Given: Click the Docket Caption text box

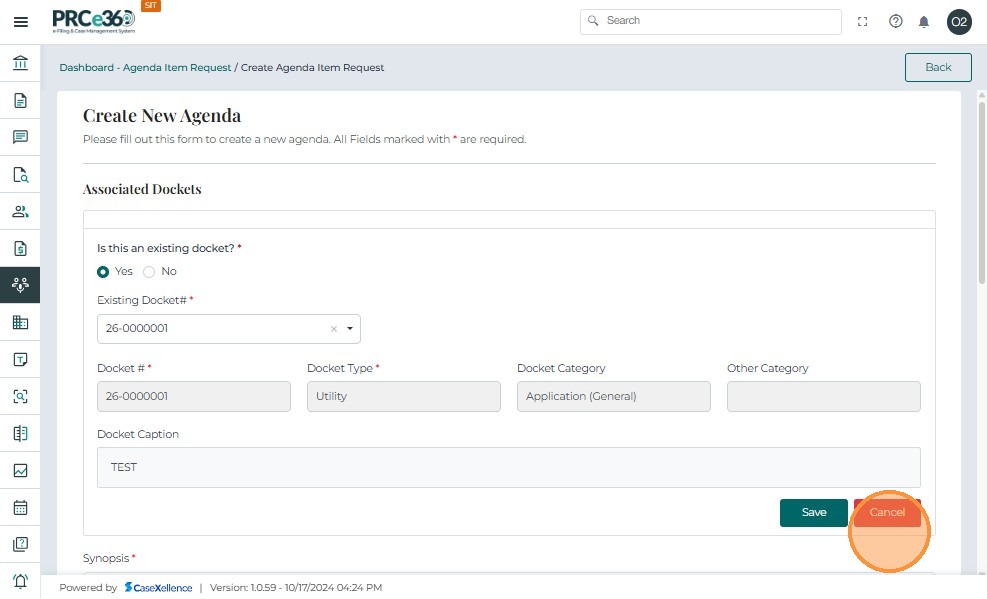Looking at the screenshot, I should tap(508, 467).
